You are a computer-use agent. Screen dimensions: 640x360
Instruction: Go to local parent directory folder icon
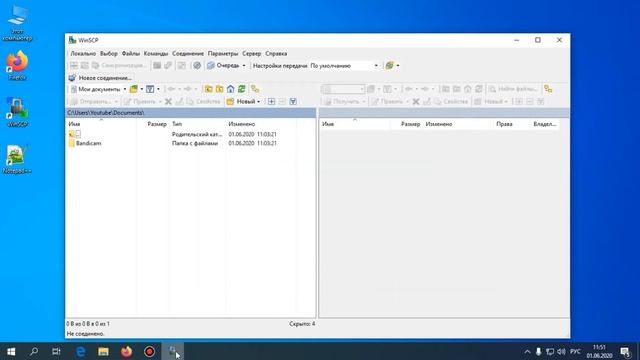209,89
